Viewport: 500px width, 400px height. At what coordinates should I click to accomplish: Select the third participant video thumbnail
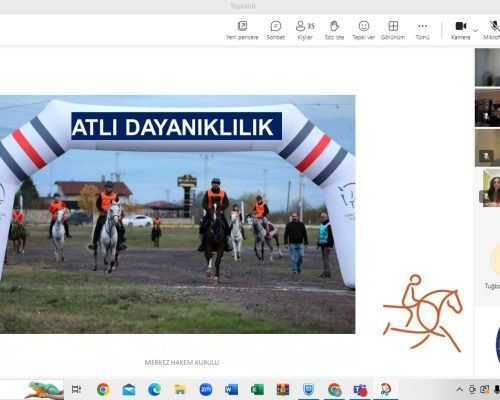(487, 148)
